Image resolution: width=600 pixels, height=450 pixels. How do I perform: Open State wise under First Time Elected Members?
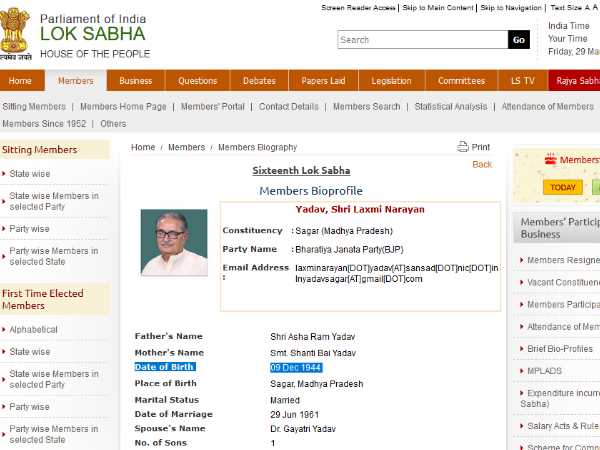point(29,352)
